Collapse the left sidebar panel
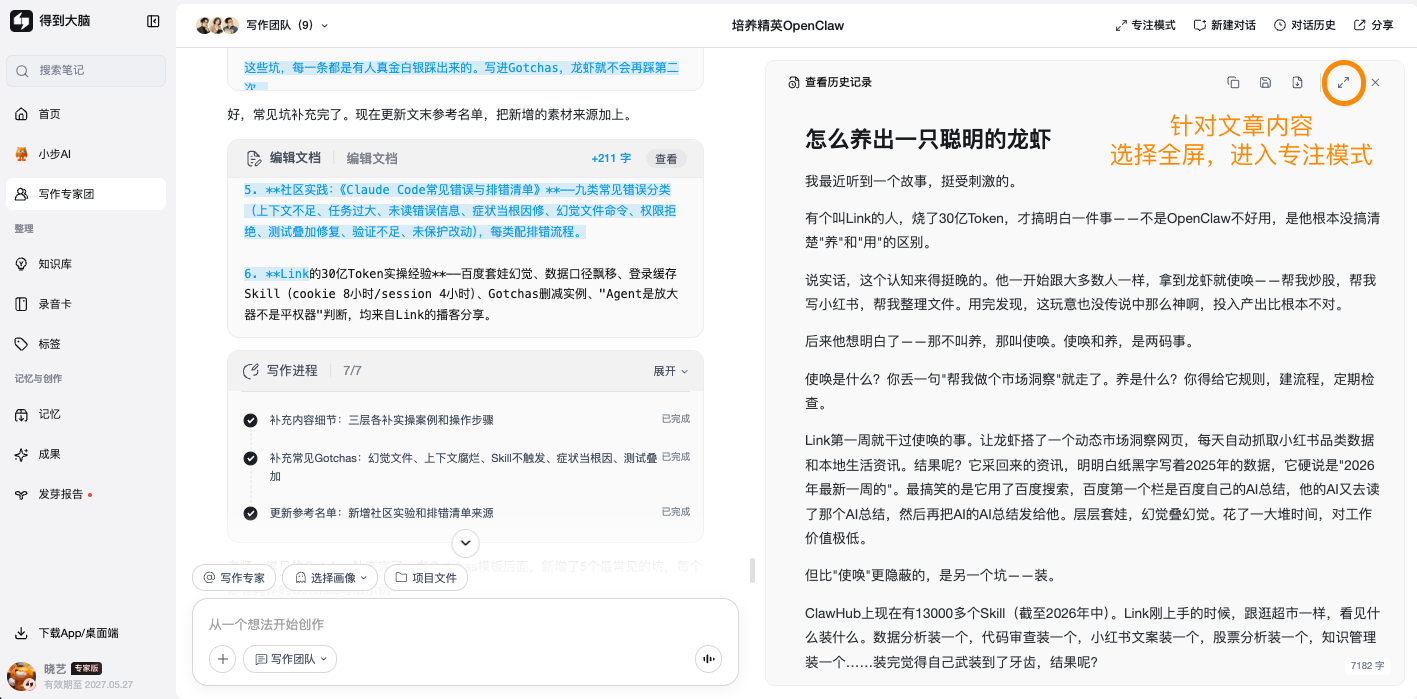Viewport: 1417px width, 699px height. (153, 21)
